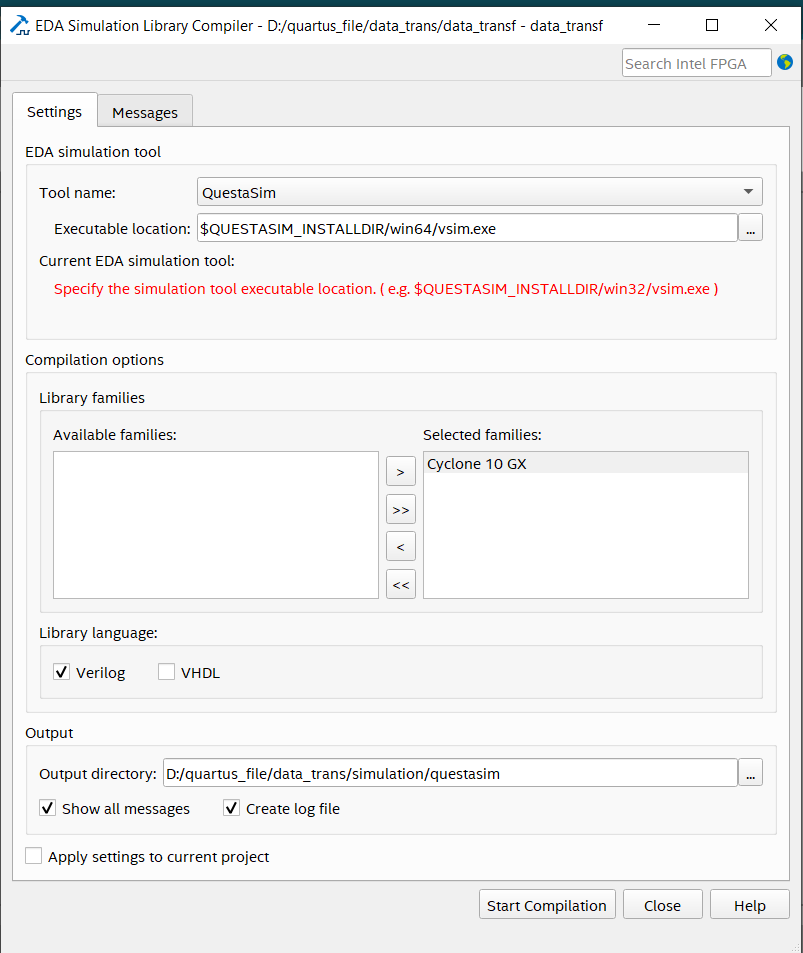This screenshot has width=803, height=953.
Task: Add all families with >> button
Action: click(x=400, y=509)
